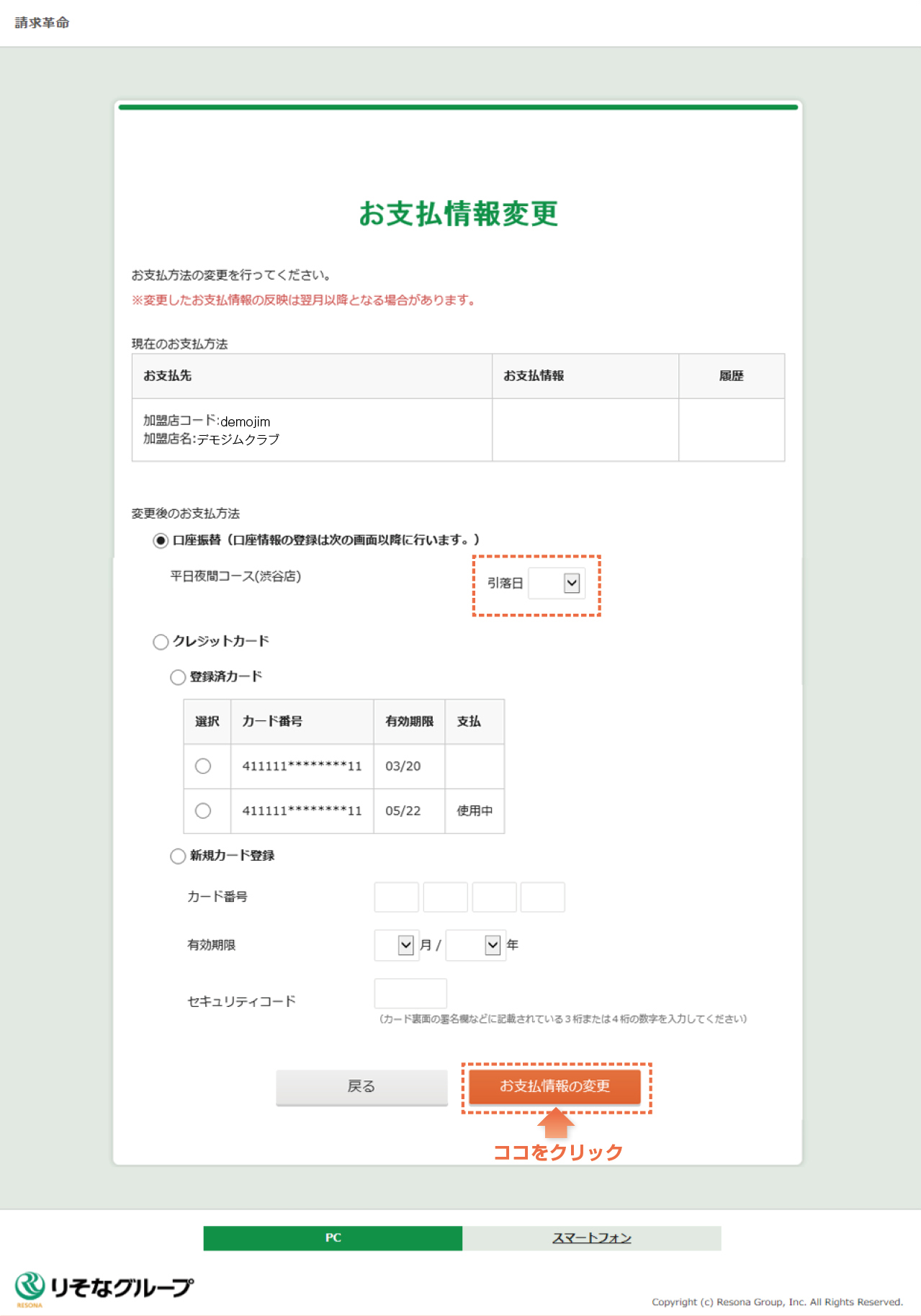The image size is (921, 1316).
Task: Focus the third card number field
Action: pos(494,897)
